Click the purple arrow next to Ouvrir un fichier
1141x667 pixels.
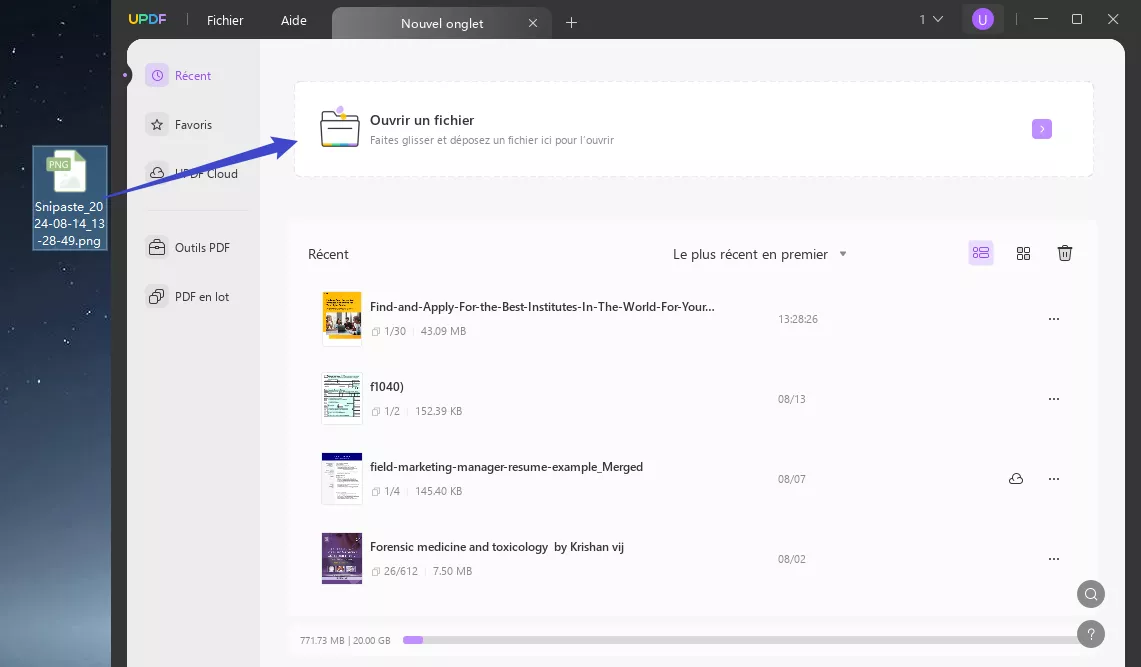pos(1041,129)
